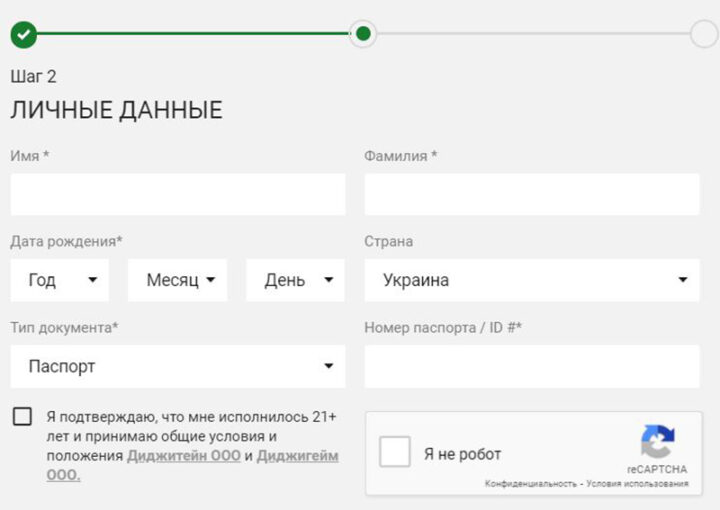Expand the Тип документа dropdown showing Паспорт
Screen dimensions: 720x510
point(178,366)
